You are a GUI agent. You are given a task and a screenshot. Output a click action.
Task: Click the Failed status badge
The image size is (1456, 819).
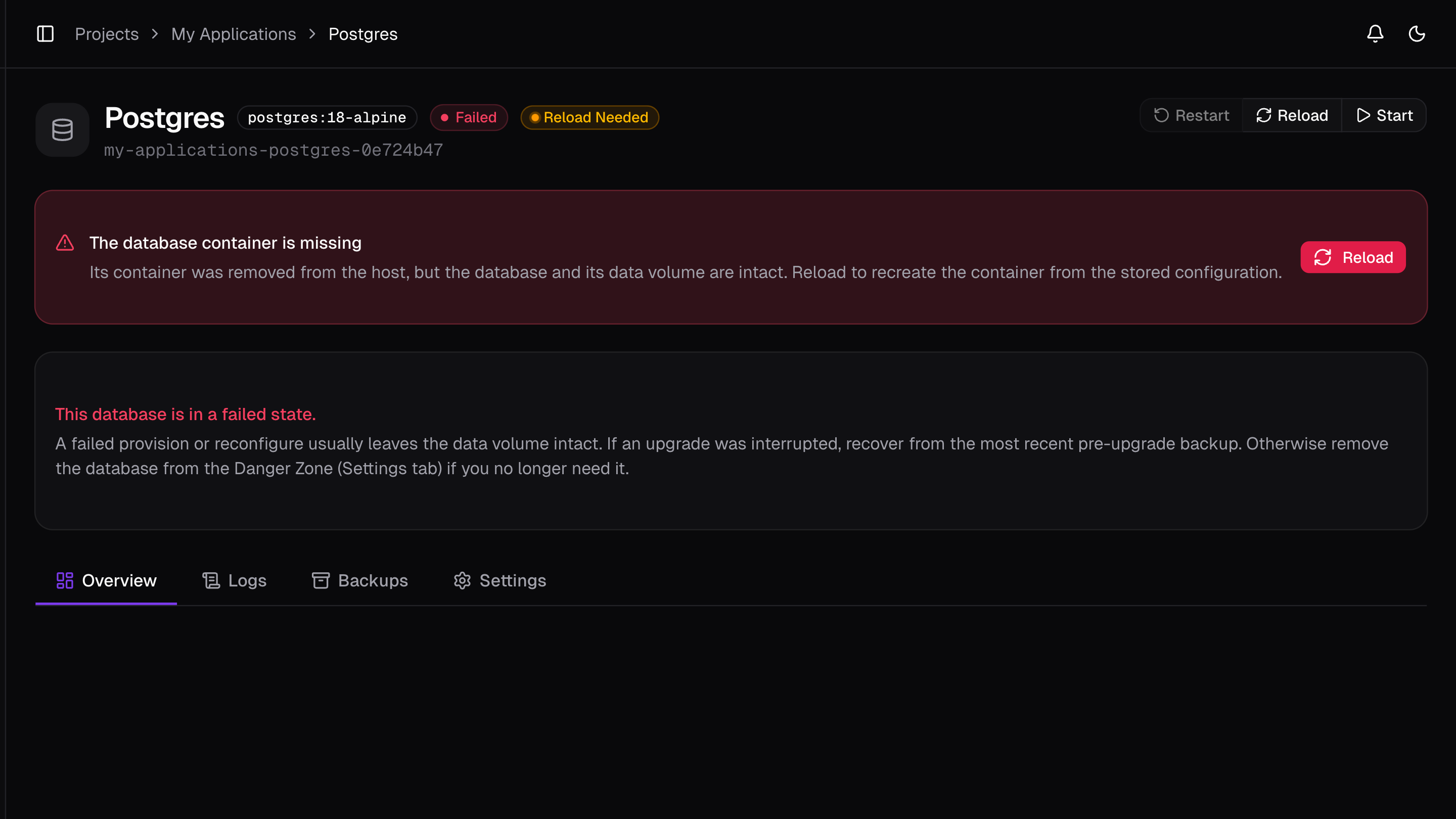coord(469,118)
